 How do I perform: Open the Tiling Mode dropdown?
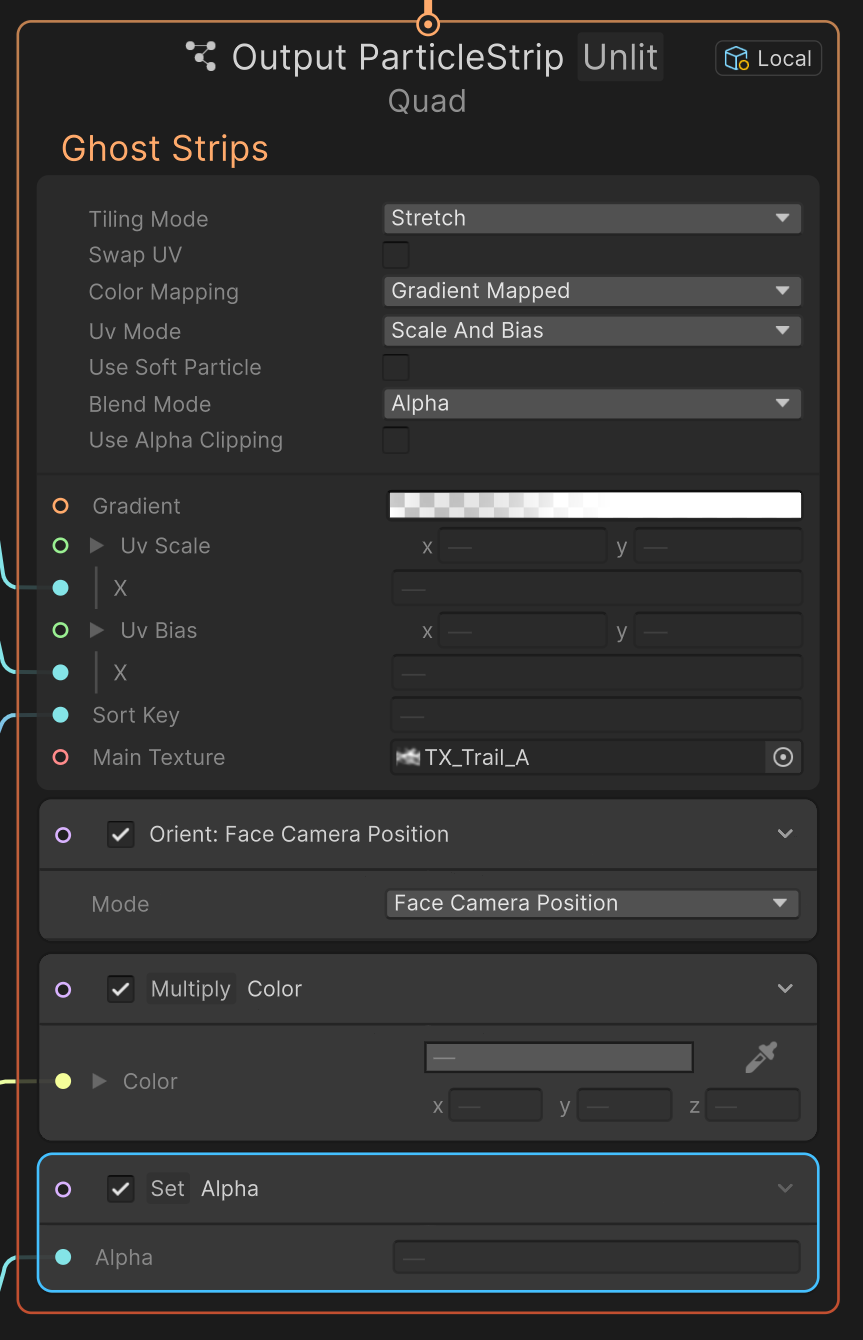coord(592,218)
